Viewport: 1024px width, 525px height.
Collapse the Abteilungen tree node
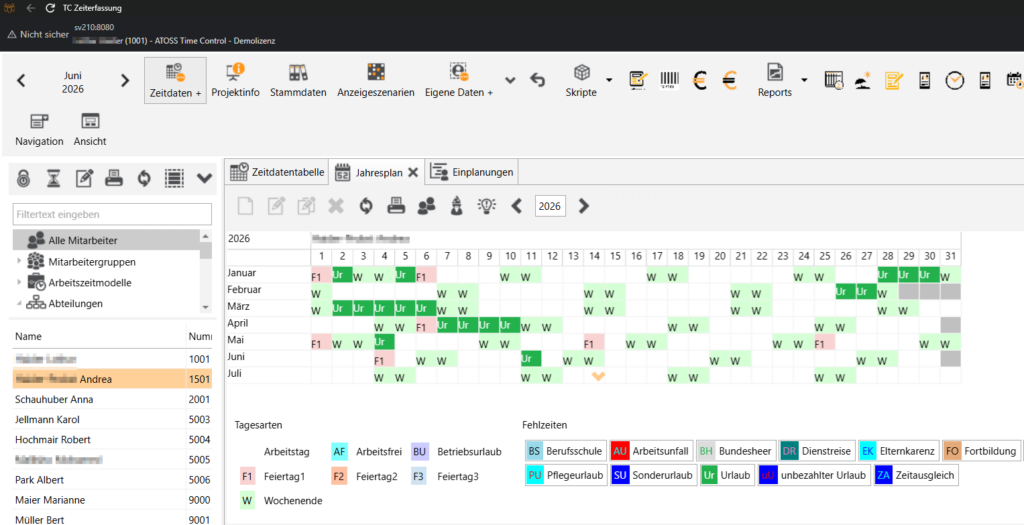(x=19, y=303)
